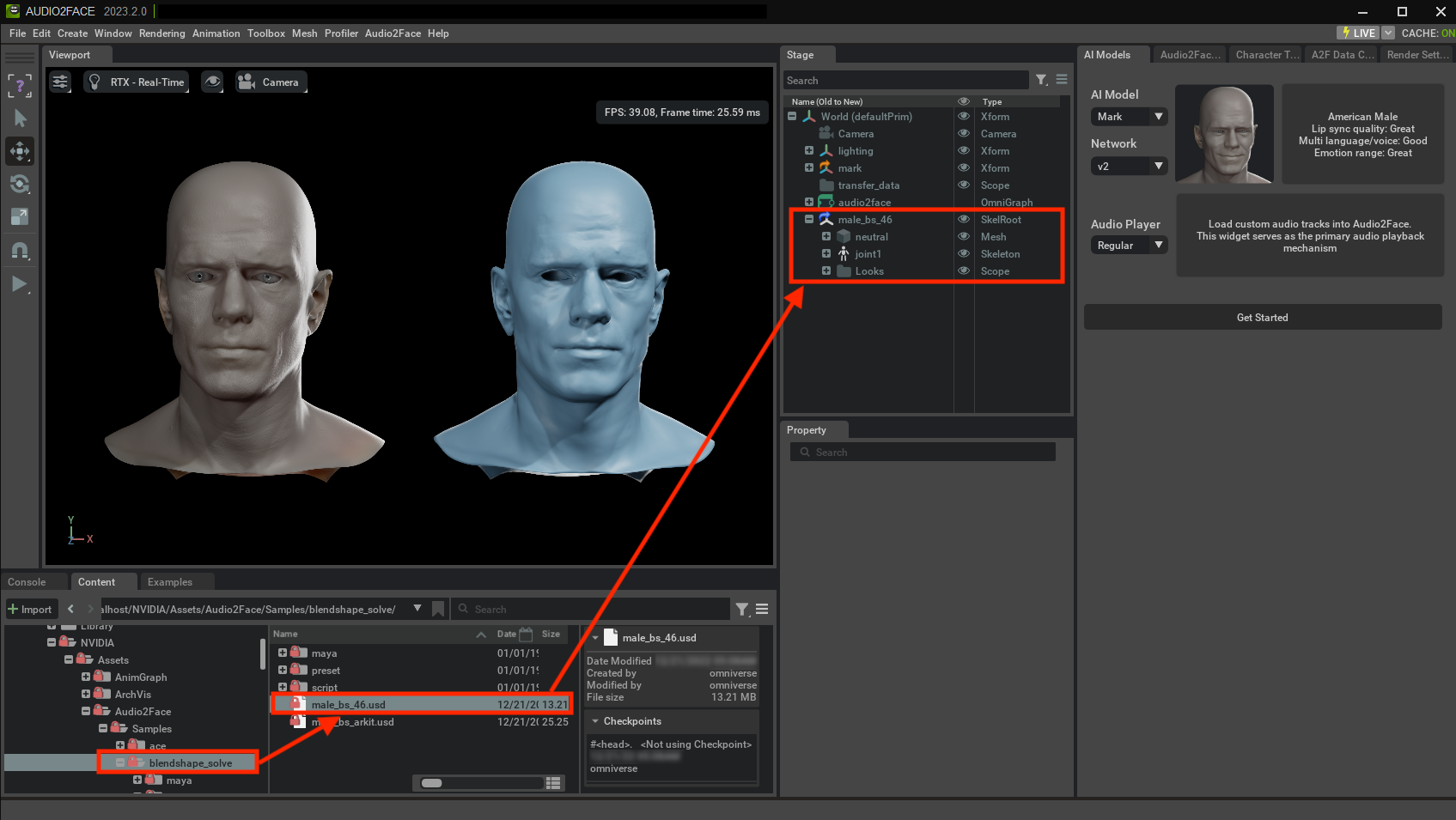Enable the Snap magnet tool
The width and height of the screenshot is (1456, 820).
coord(20,251)
